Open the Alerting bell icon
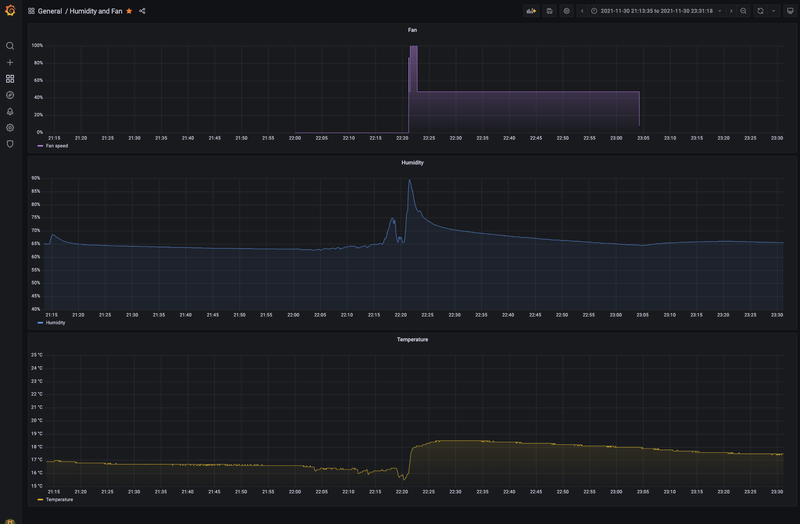This screenshot has width=800, height=524. coord(10,111)
